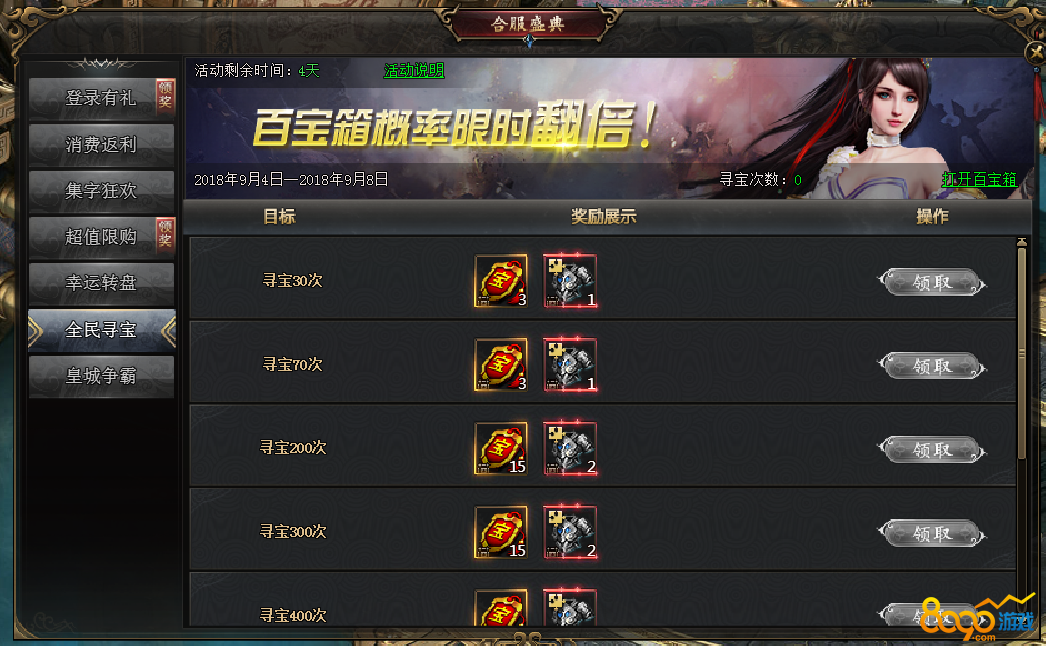The width and height of the screenshot is (1046, 646).
Task: Click armor reward icon in 寻宝200次 row
Action: pos(570,448)
